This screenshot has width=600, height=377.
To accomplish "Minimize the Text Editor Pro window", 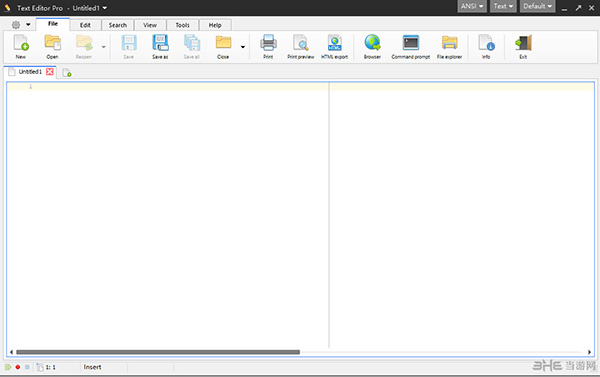I will (564, 8).
